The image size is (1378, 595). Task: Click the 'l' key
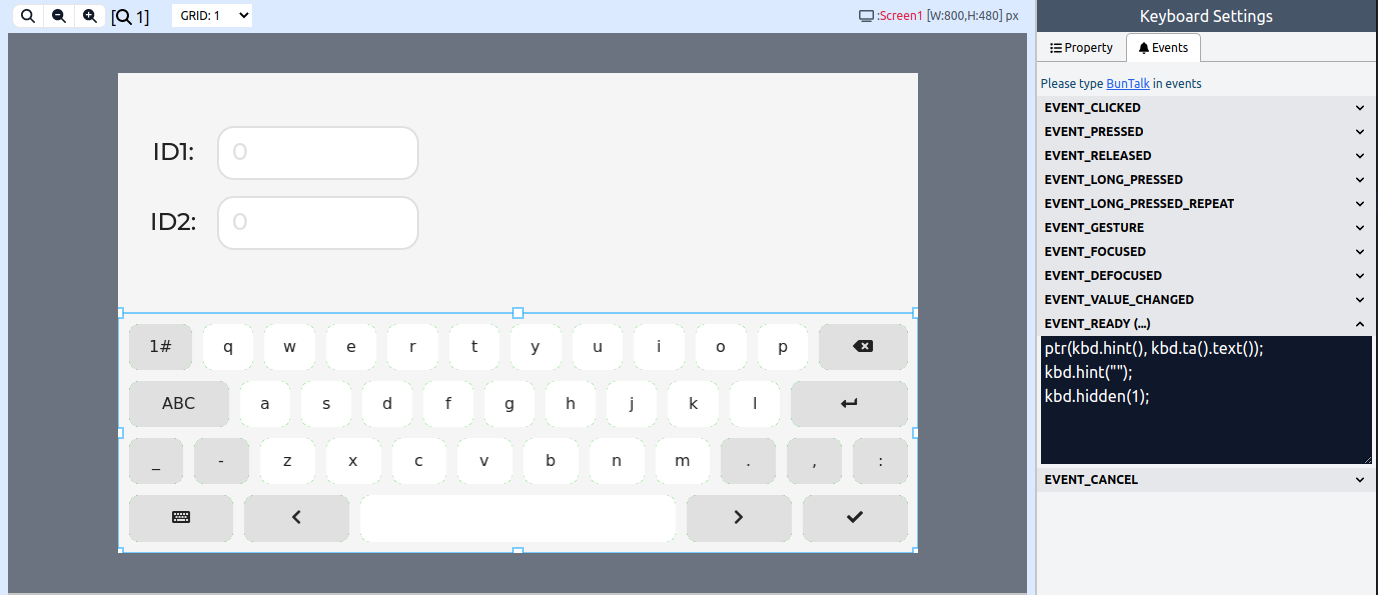[755, 404]
